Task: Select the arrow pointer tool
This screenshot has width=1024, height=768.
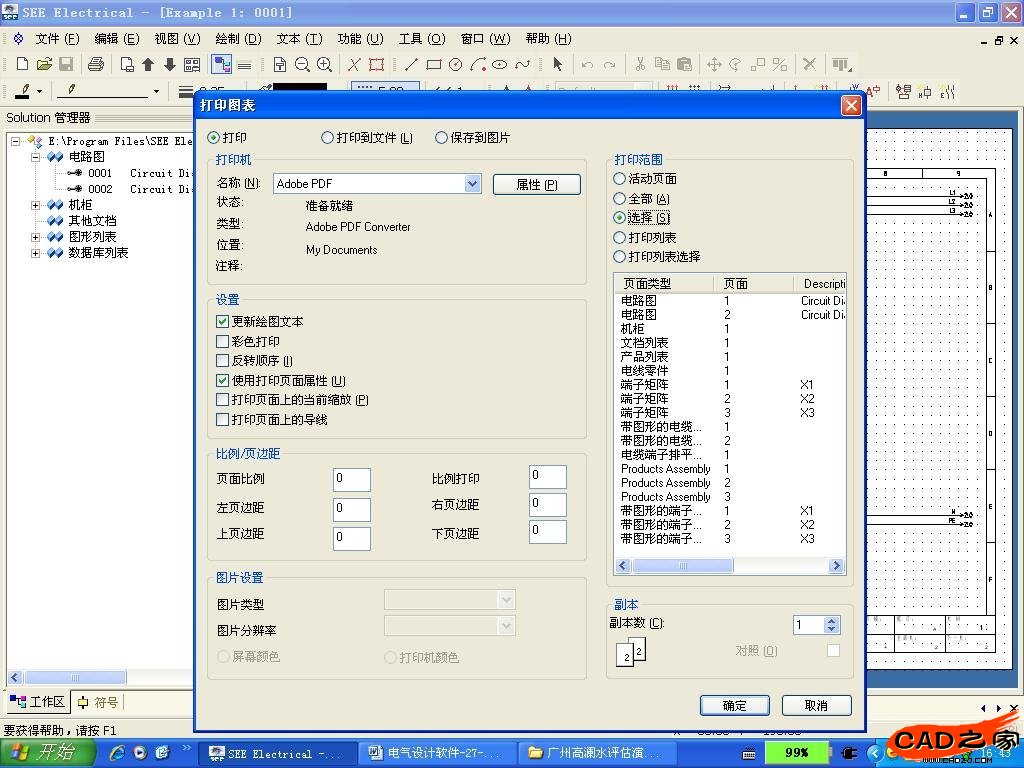Action: tap(557, 64)
